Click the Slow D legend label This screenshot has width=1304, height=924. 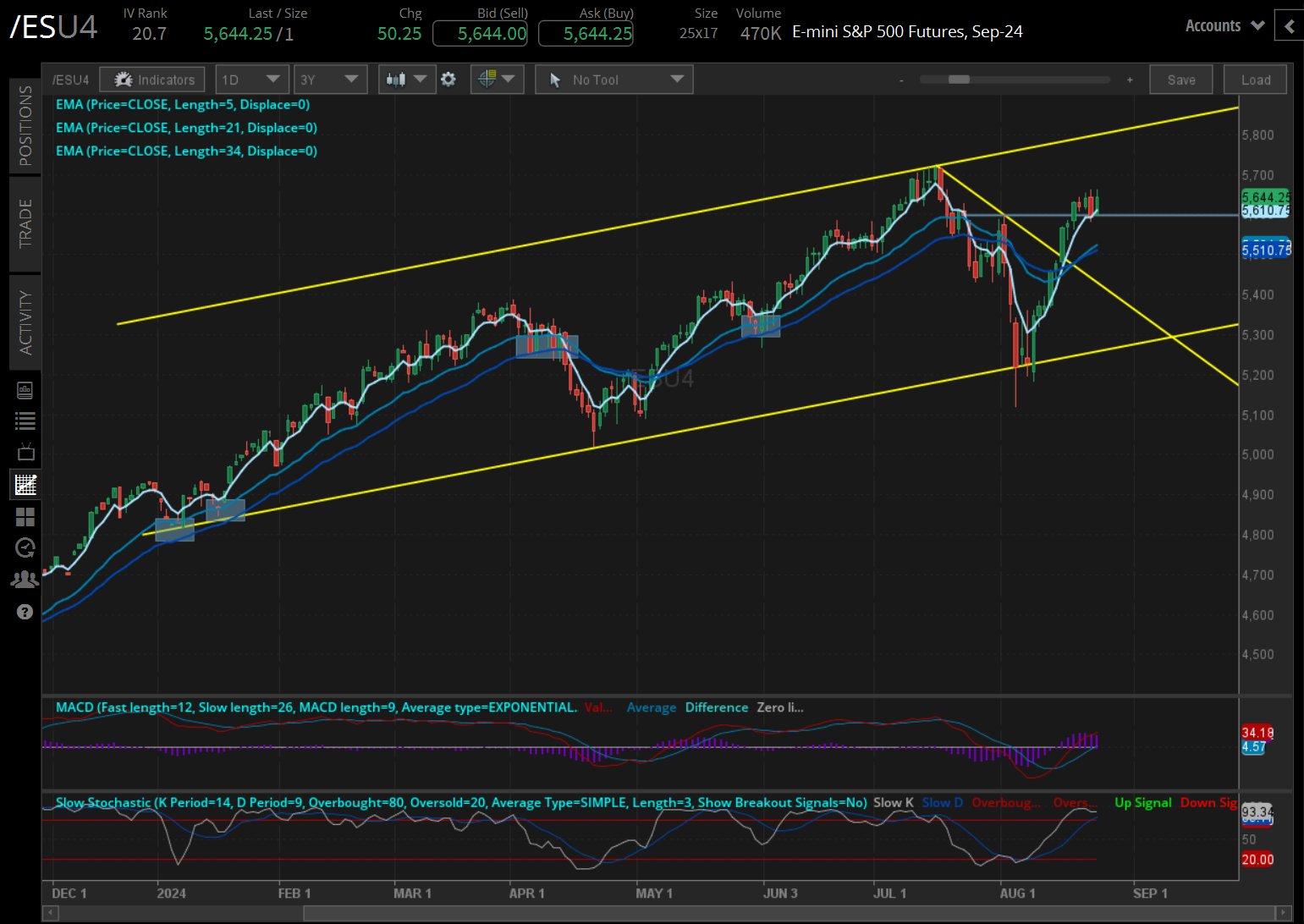point(943,802)
